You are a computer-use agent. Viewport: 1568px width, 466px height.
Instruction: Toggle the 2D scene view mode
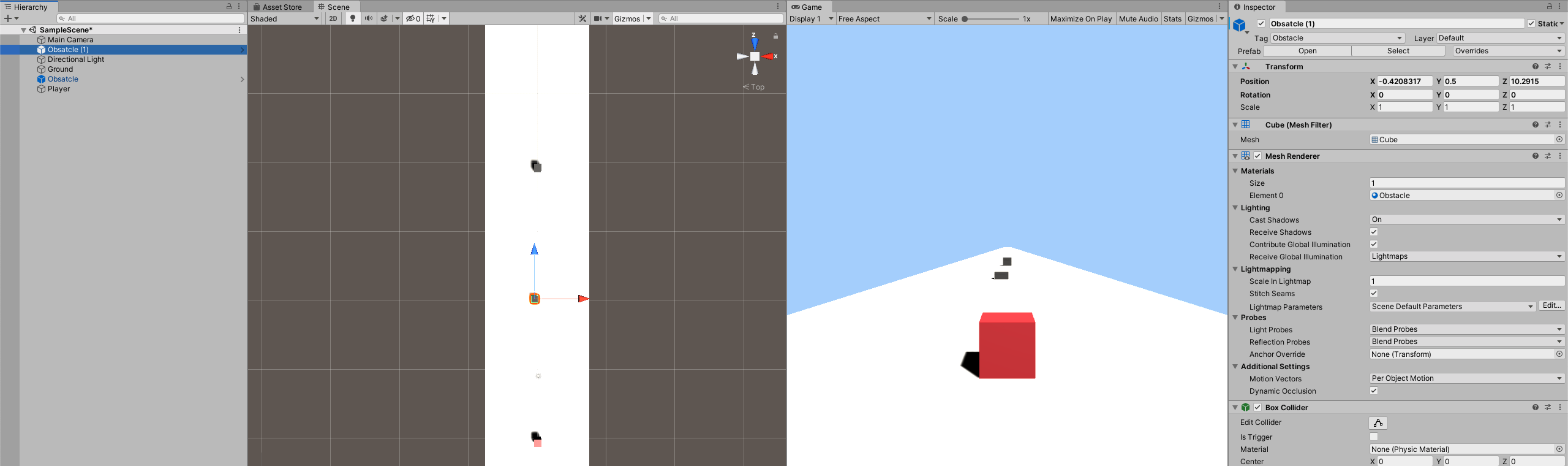click(333, 18)
